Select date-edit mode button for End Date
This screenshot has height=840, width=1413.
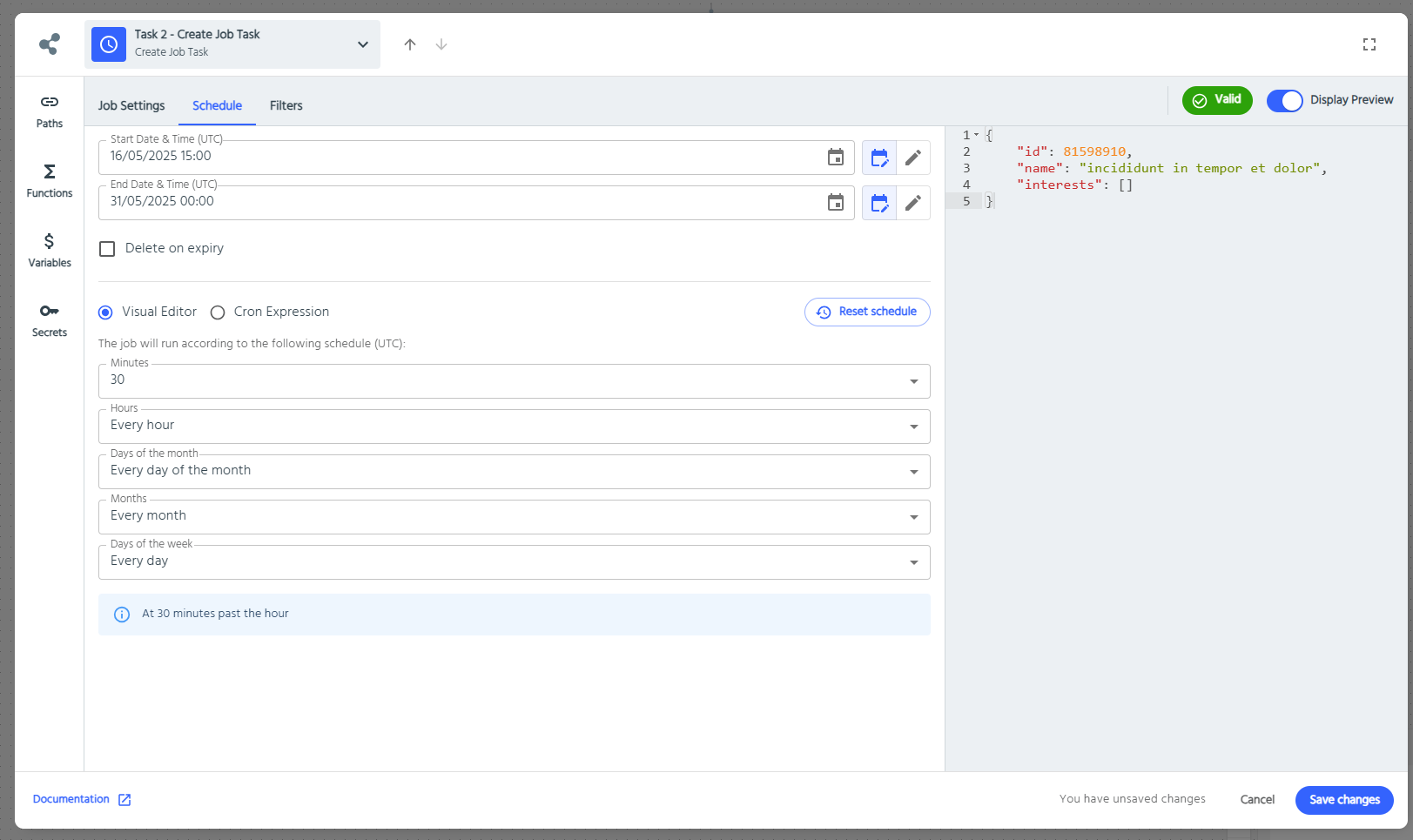point(879,203)
